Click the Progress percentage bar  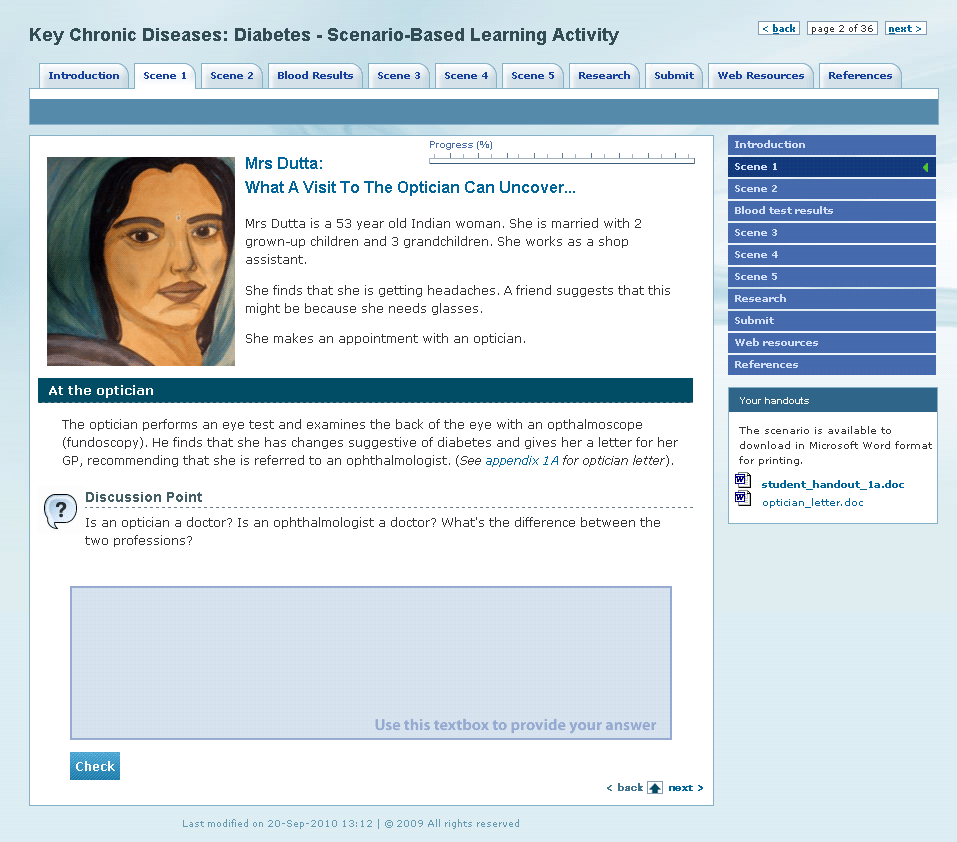[562, 159]
